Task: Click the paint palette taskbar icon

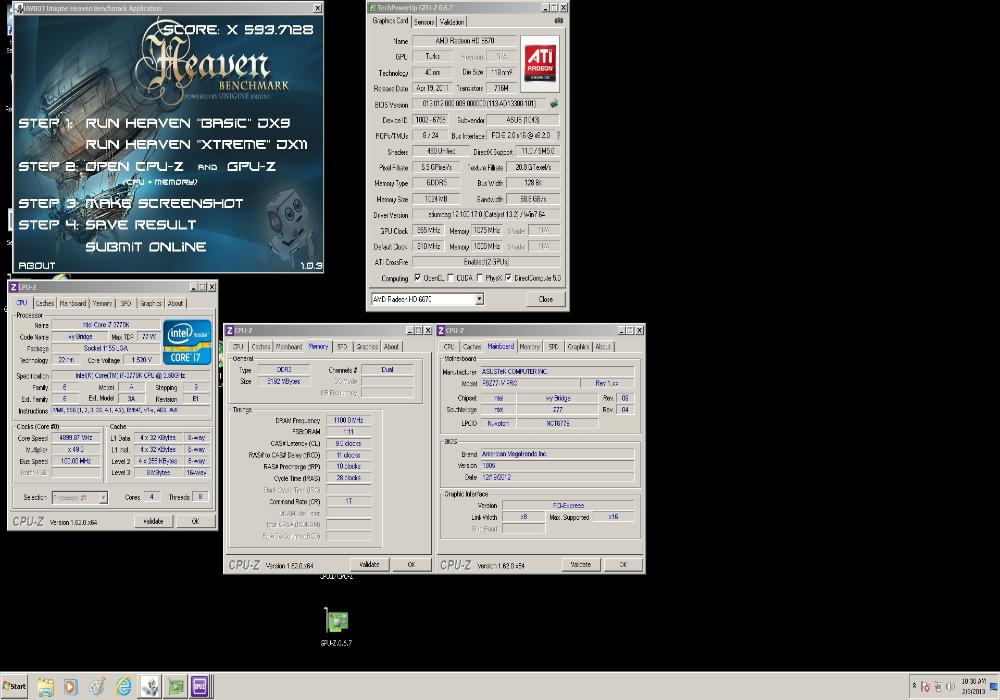Action: [x=97, y=687]
